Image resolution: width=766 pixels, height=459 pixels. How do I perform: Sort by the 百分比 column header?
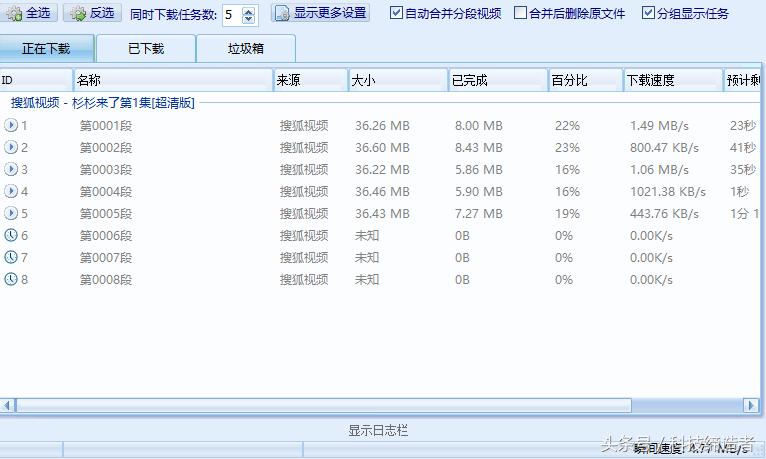click(x=585, y=80)
